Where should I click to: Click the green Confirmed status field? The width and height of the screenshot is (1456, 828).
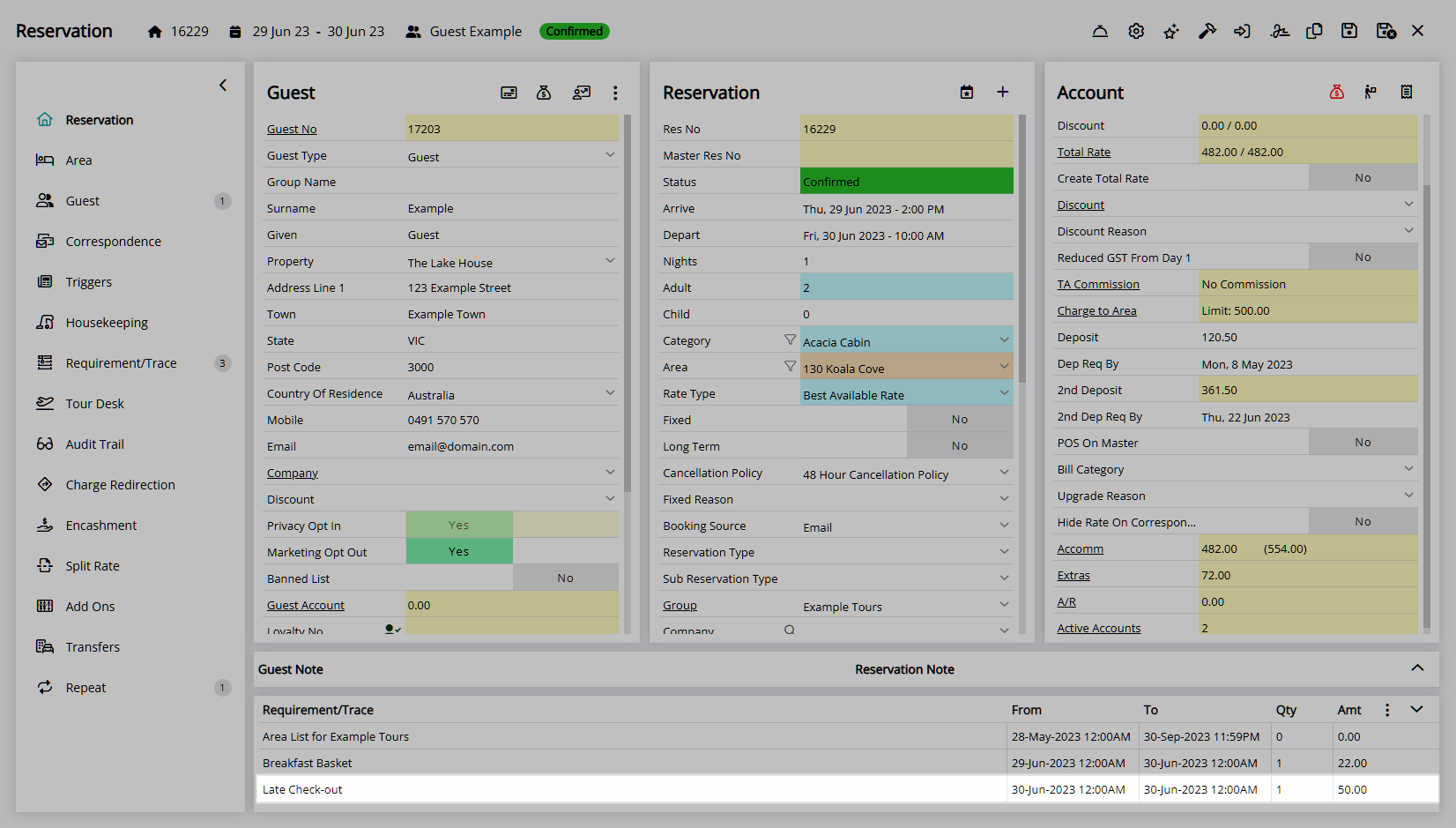coord(907,181)
